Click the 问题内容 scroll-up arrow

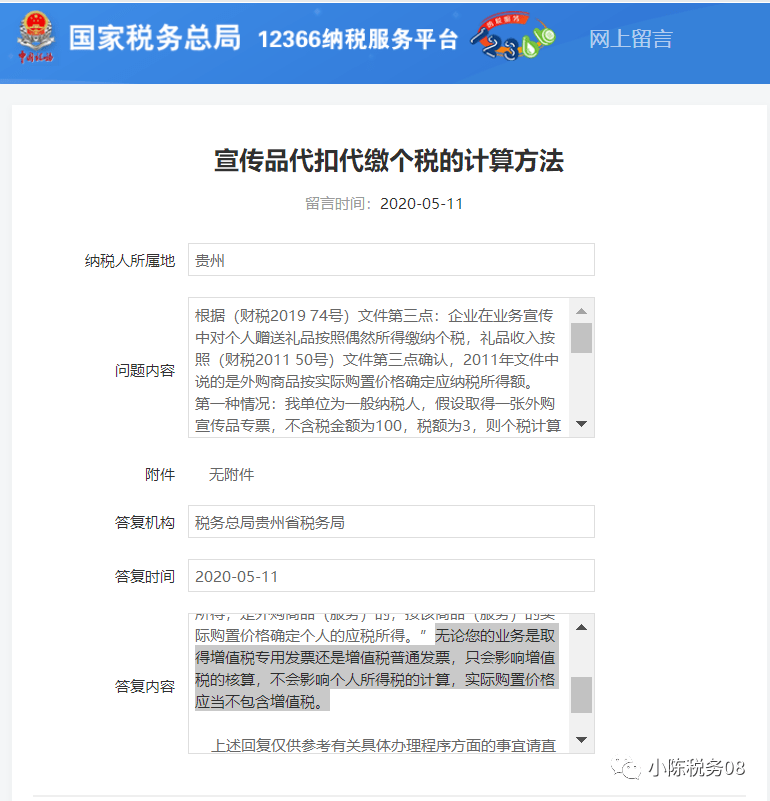point(581,311)
